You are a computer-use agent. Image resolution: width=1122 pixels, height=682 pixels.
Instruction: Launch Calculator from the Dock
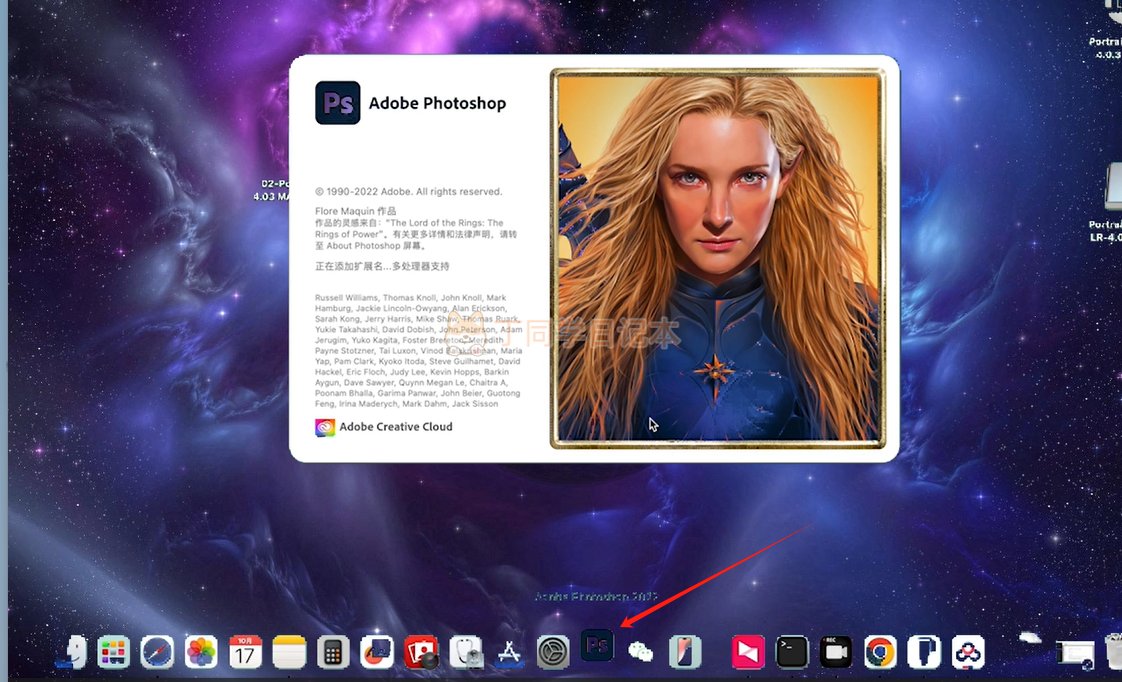(332, 652)
